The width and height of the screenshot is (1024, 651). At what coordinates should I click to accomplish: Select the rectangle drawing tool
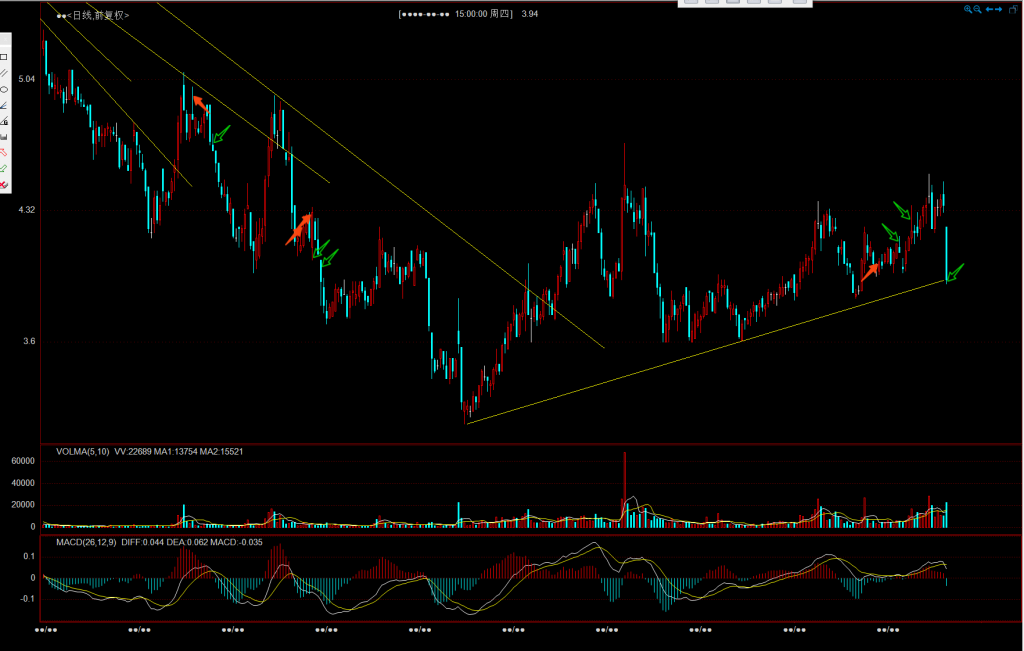tap(4, 57)
